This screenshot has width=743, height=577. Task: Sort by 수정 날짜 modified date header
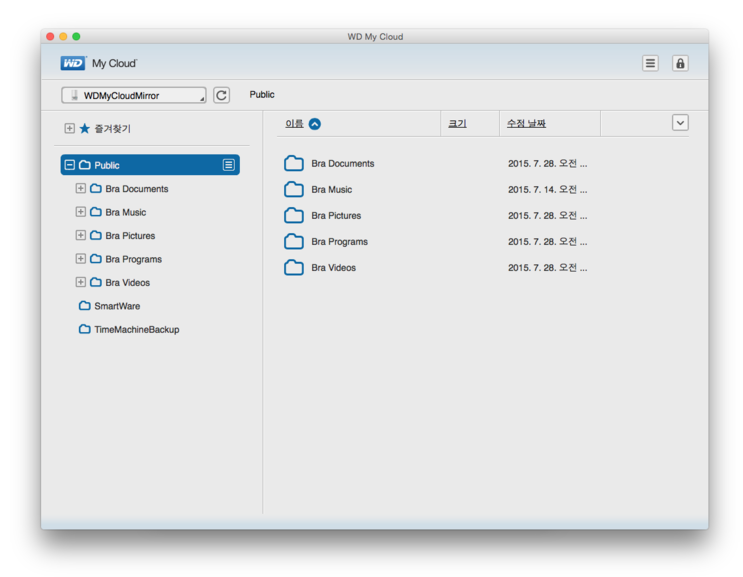tap(526, 124)
